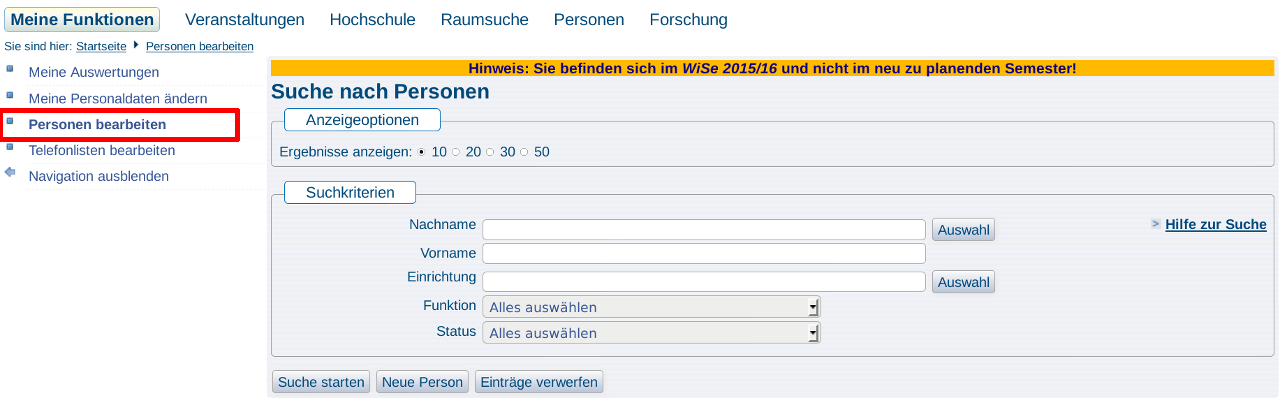Open the Veranstaltungen menu
The width and height of the screenshot is (1280, 398).
[x=245, y=20]
